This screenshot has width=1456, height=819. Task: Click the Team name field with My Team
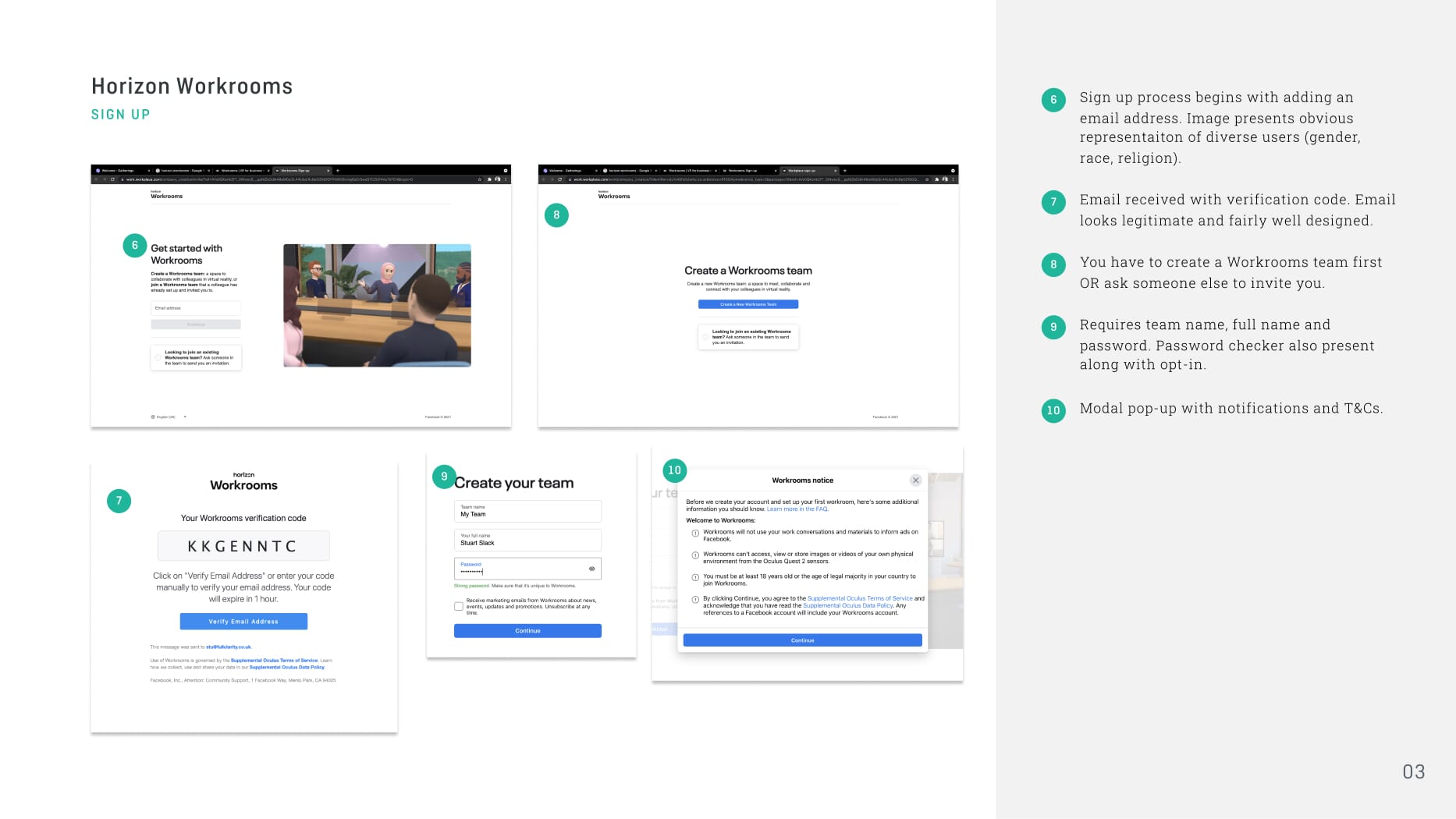point(527,512)
